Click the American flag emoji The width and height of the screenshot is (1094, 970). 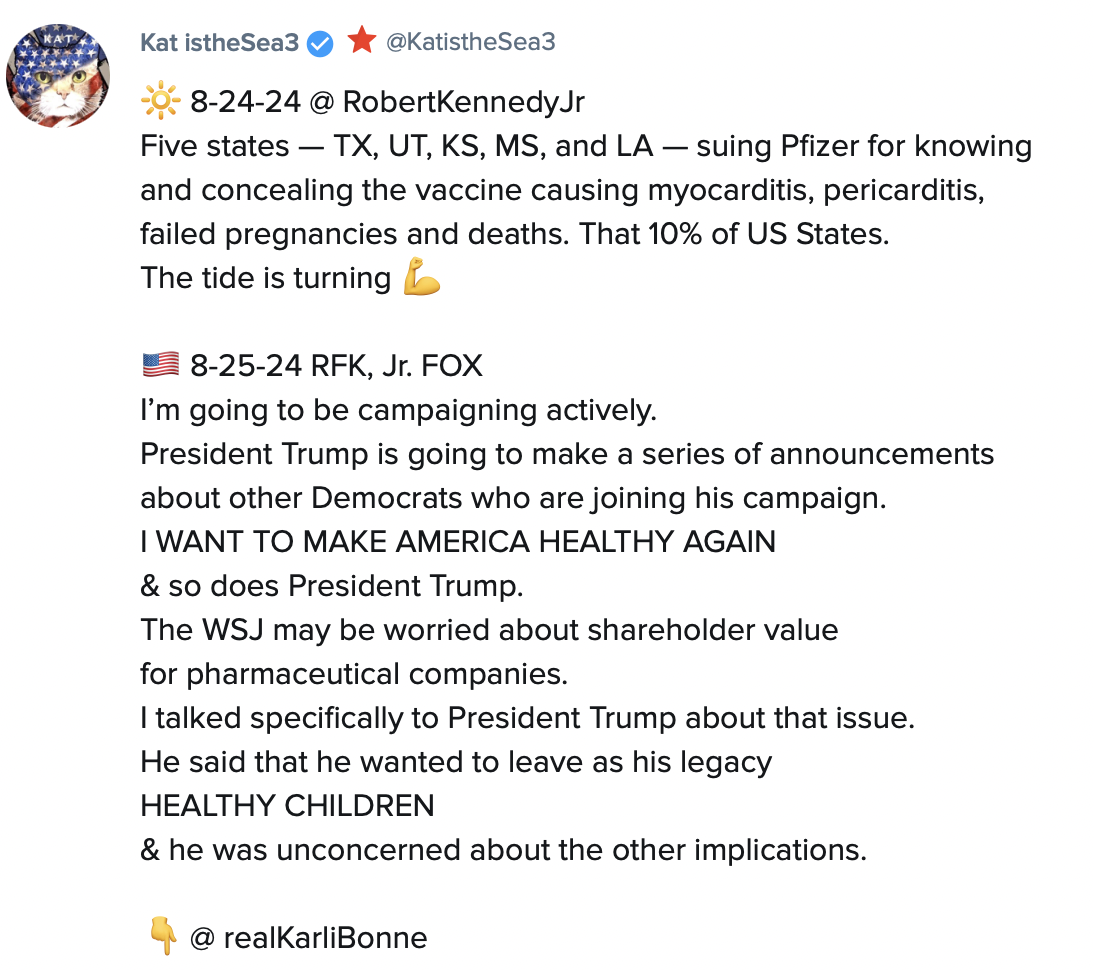[160, 366]
